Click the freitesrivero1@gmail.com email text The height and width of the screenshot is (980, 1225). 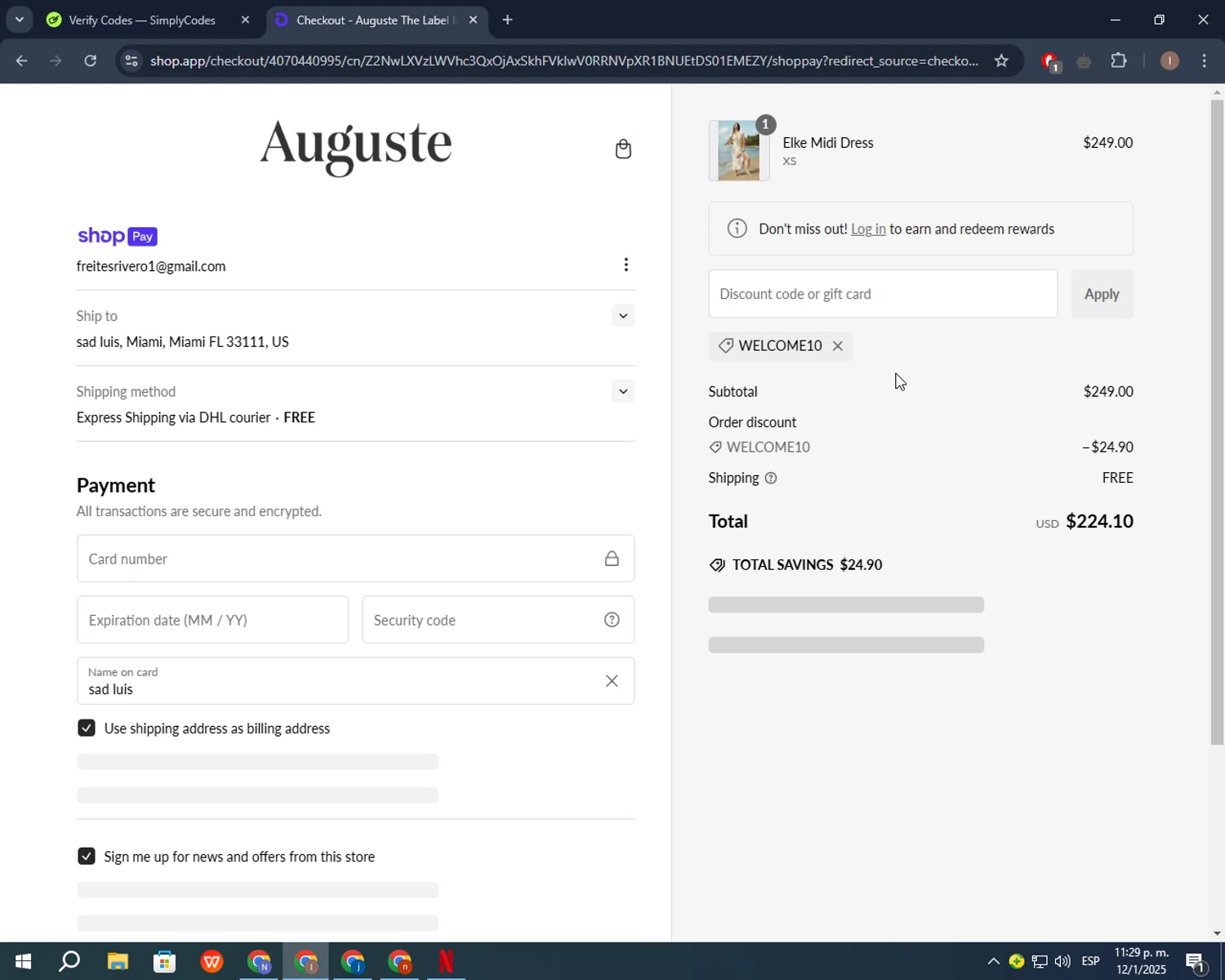151,266
